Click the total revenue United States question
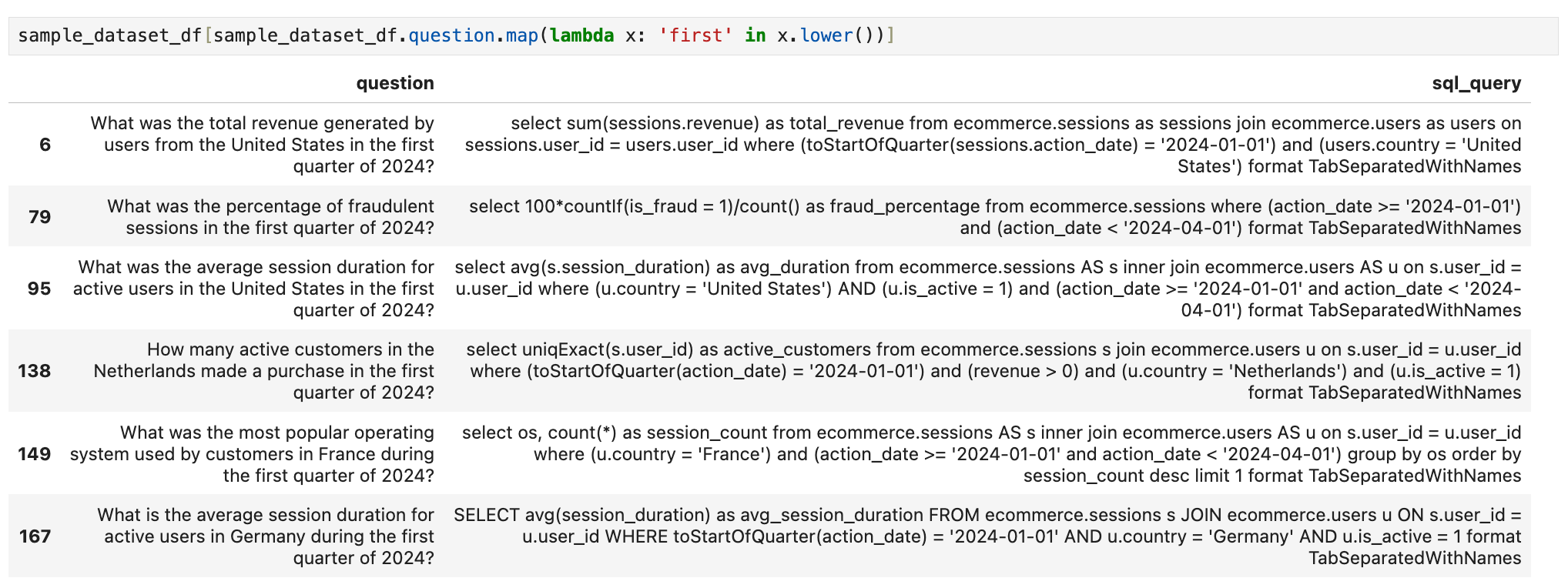Image resolution: width=1568 pixels, height=588 pixels. pos(262,145)
